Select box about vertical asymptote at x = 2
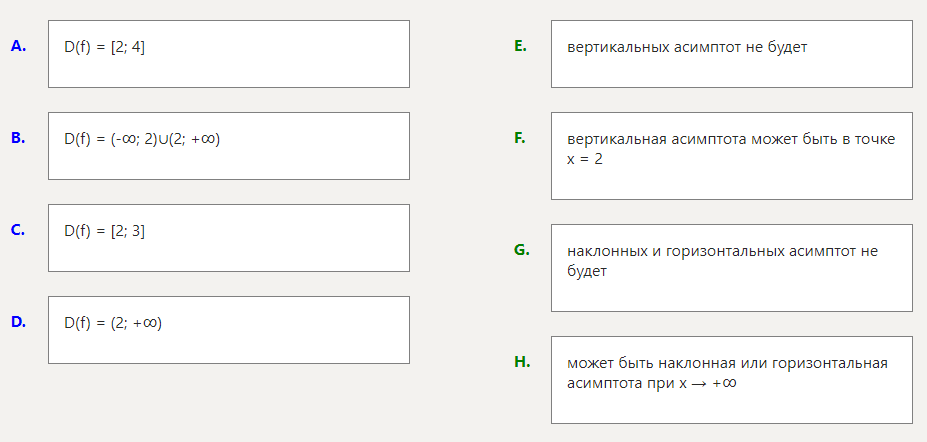This screenshot has height=442, width=927. pos(731,156)
